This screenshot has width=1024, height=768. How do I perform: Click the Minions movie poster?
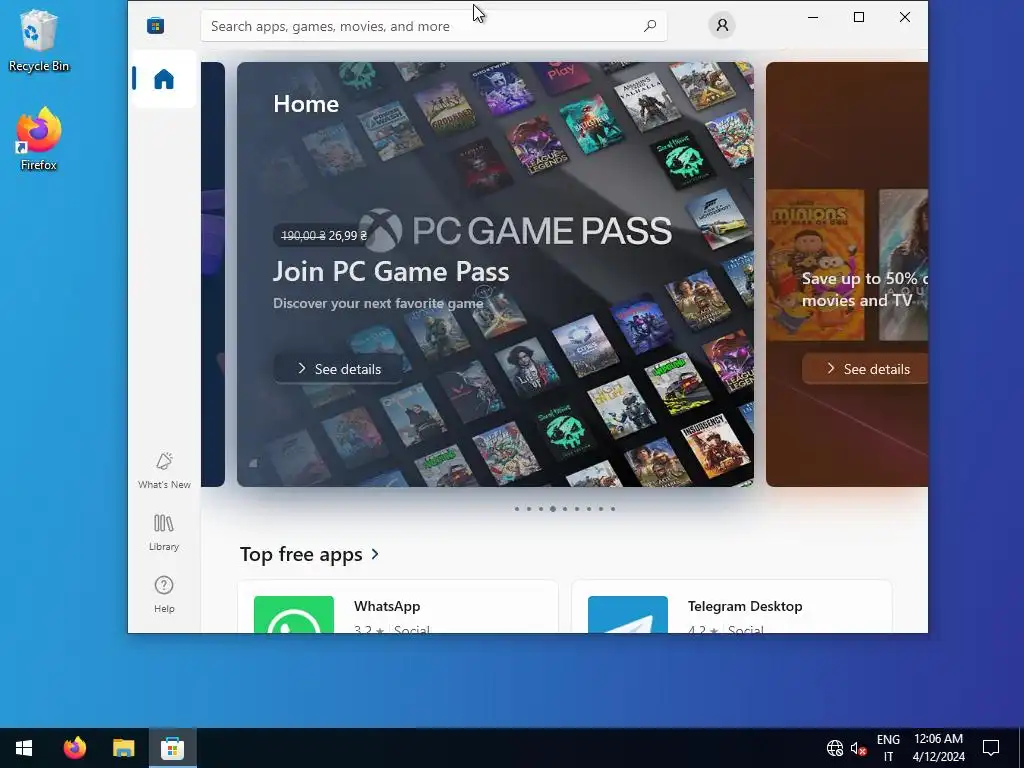(x=816, y=264)
